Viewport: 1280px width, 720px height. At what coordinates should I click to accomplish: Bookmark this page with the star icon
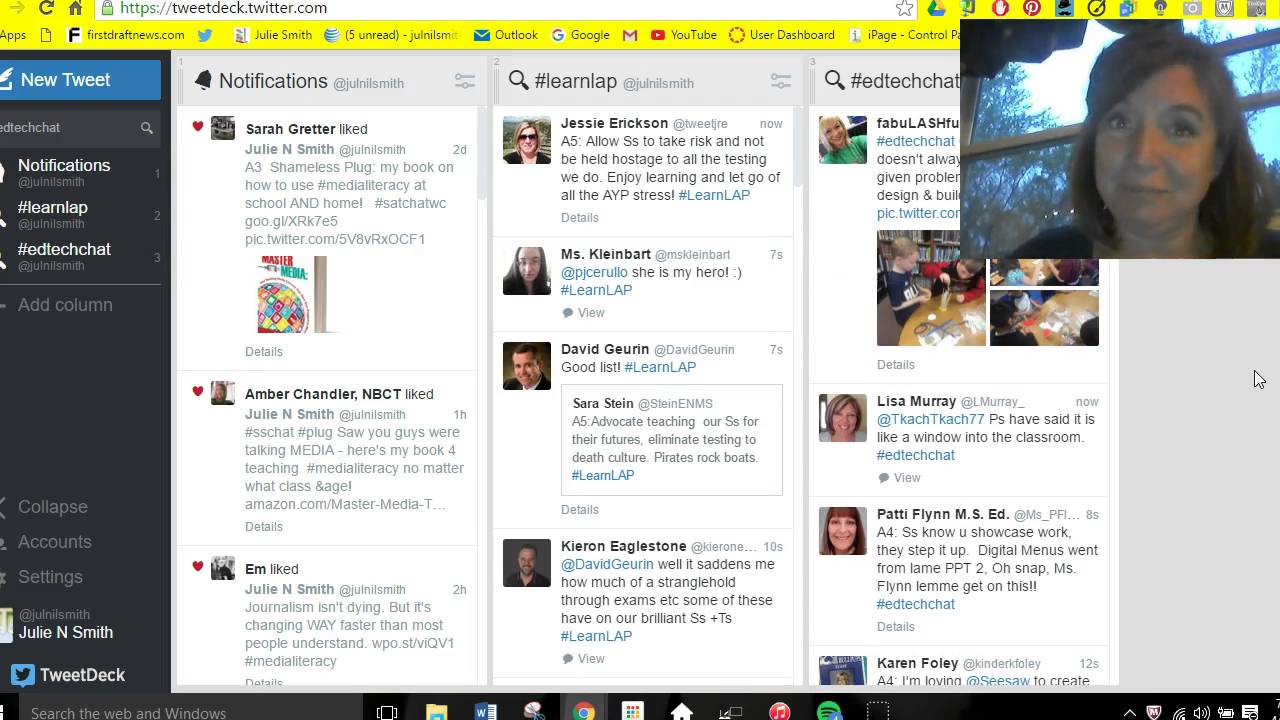(x=904, y=8)
